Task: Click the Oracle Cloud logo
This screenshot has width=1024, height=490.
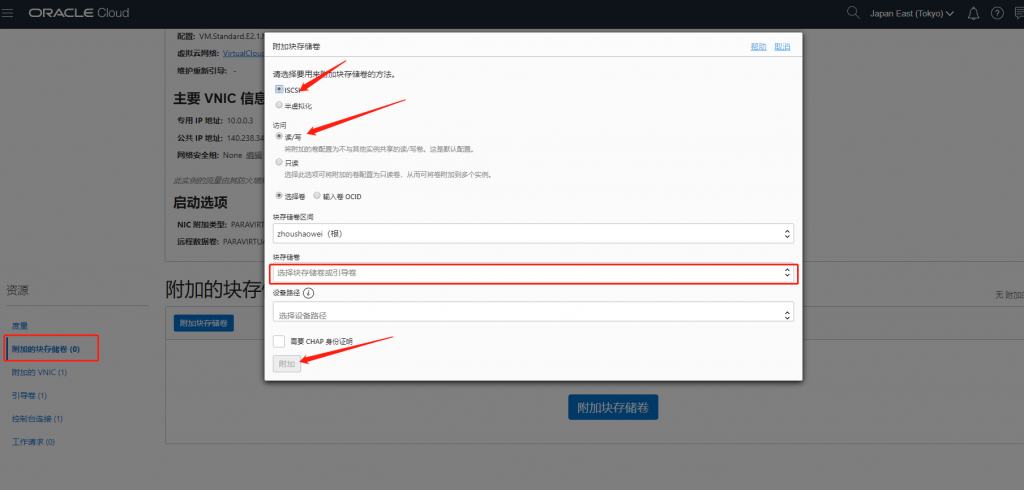Action: point(78,13)
